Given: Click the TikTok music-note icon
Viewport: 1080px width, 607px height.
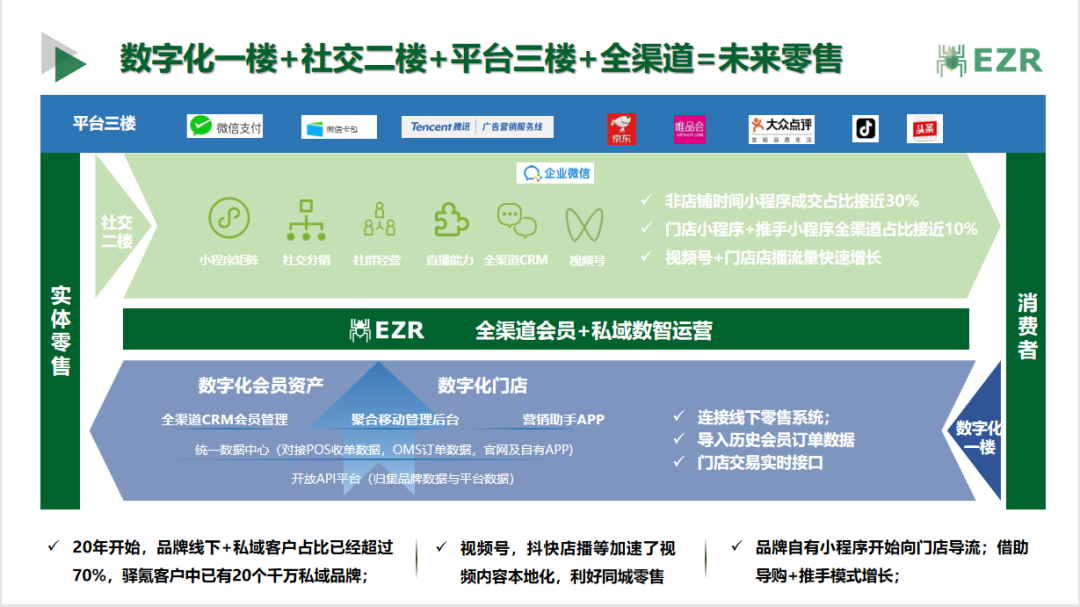Looking at the screenshot, I should click(x=865, y=127).
